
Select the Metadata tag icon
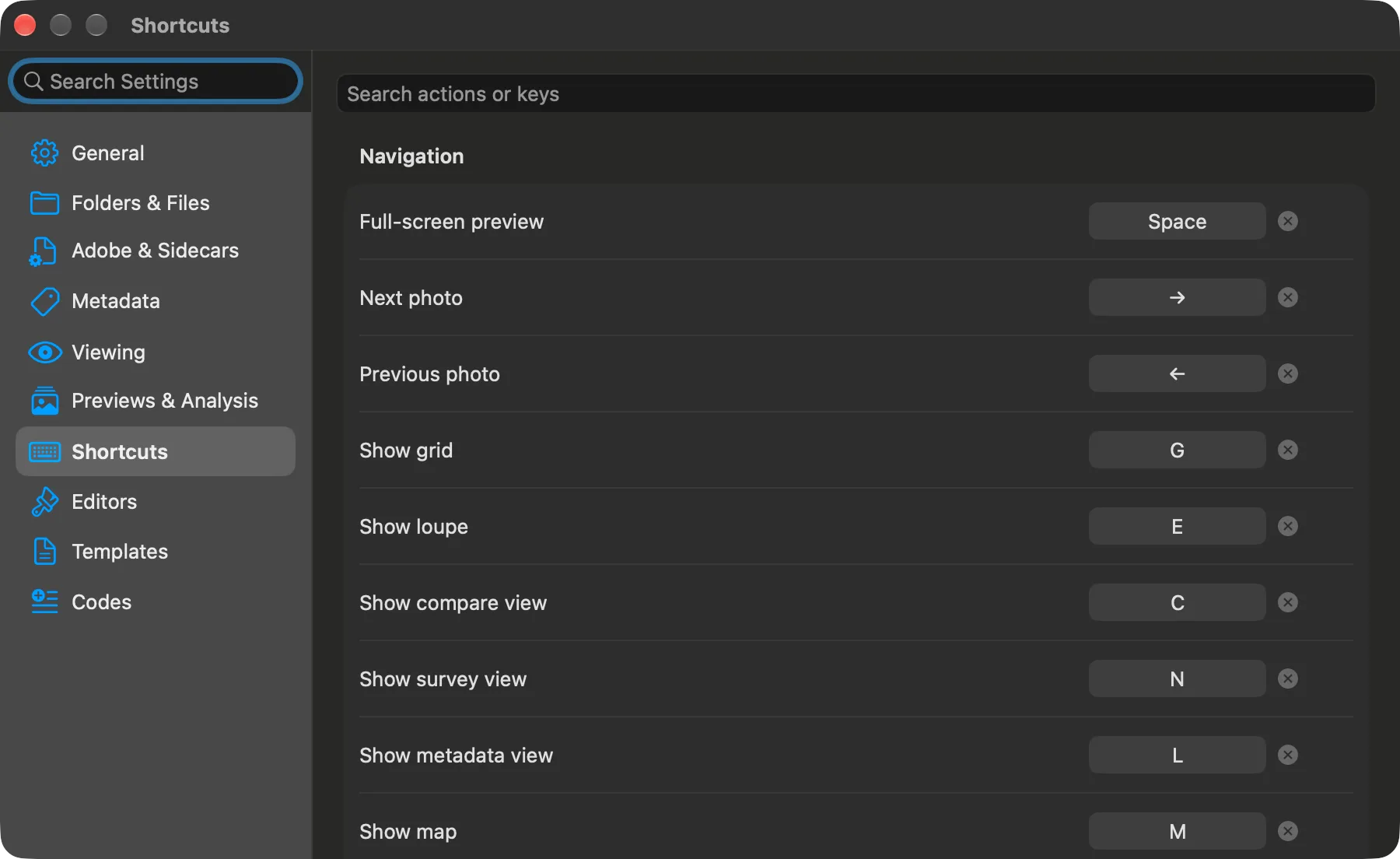44,302
